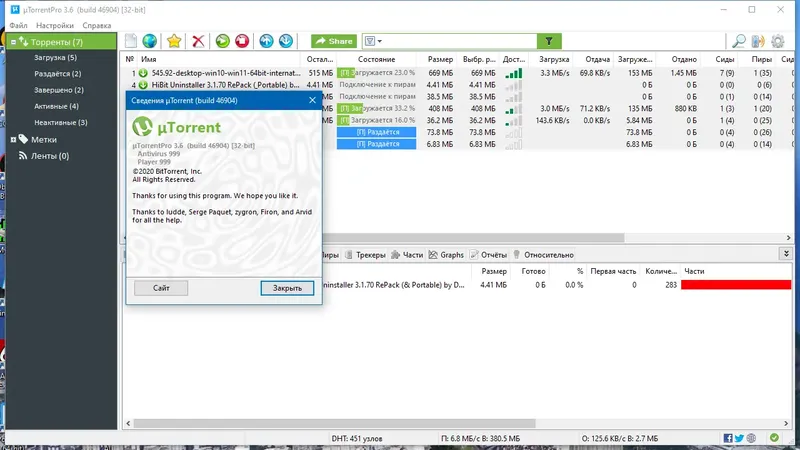800x450 pixels.
Task: Click the globe icon in status bar
Action: [x=751, y=438]
